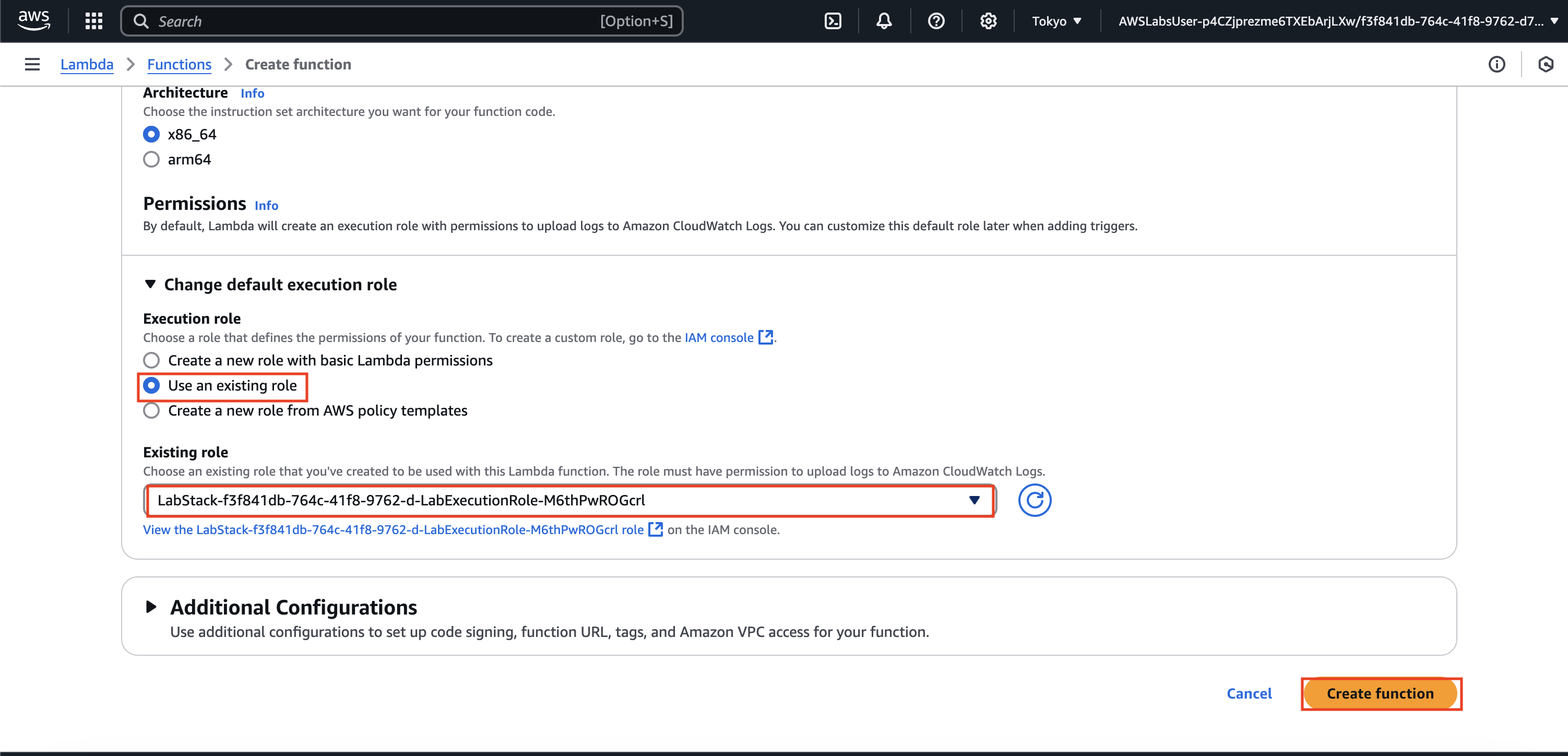Open the AWS CloudShell terminal icon
Image resolution: width=1568 pixels, height=756 pixels.
832,21
